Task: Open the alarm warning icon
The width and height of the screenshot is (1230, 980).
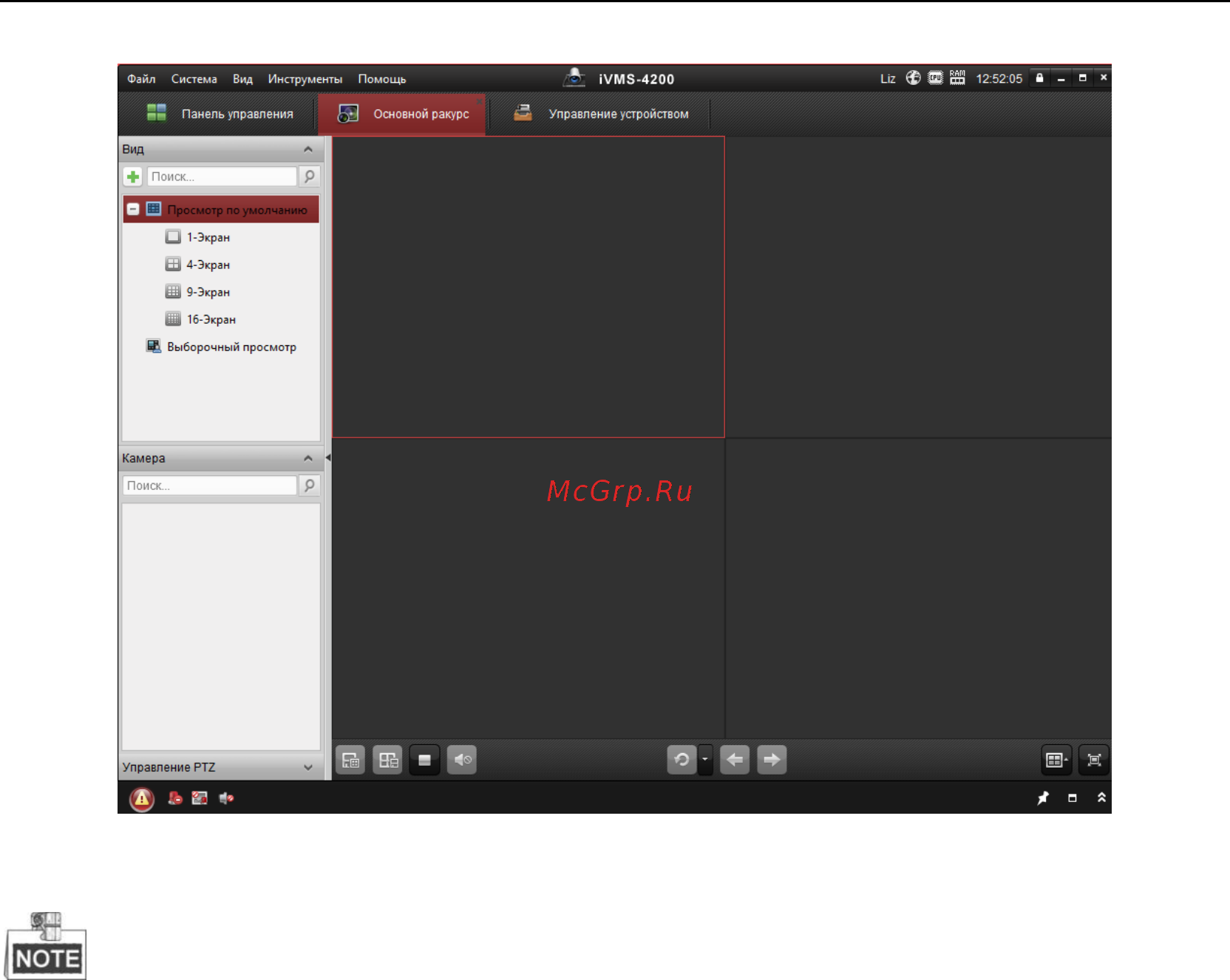Action: point(142,799)
